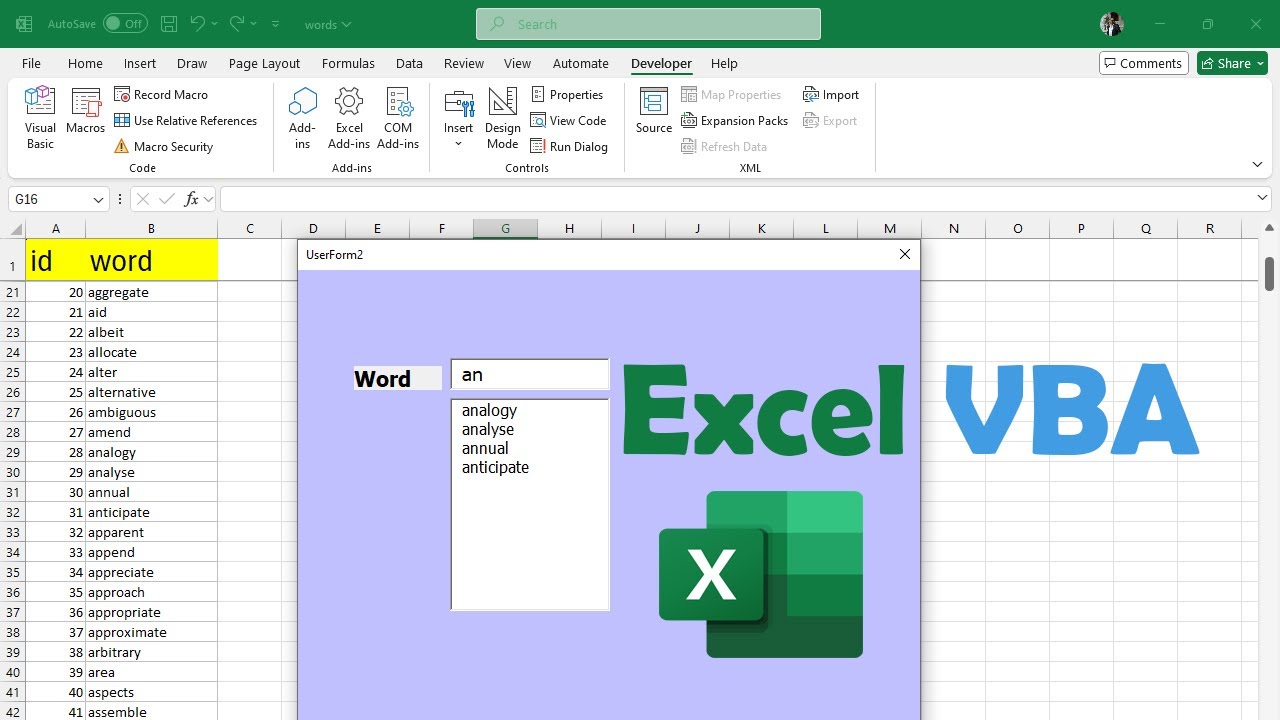The image size is (1280, 720).
Task: Click the XML Import button
Action: coord(830,94)
